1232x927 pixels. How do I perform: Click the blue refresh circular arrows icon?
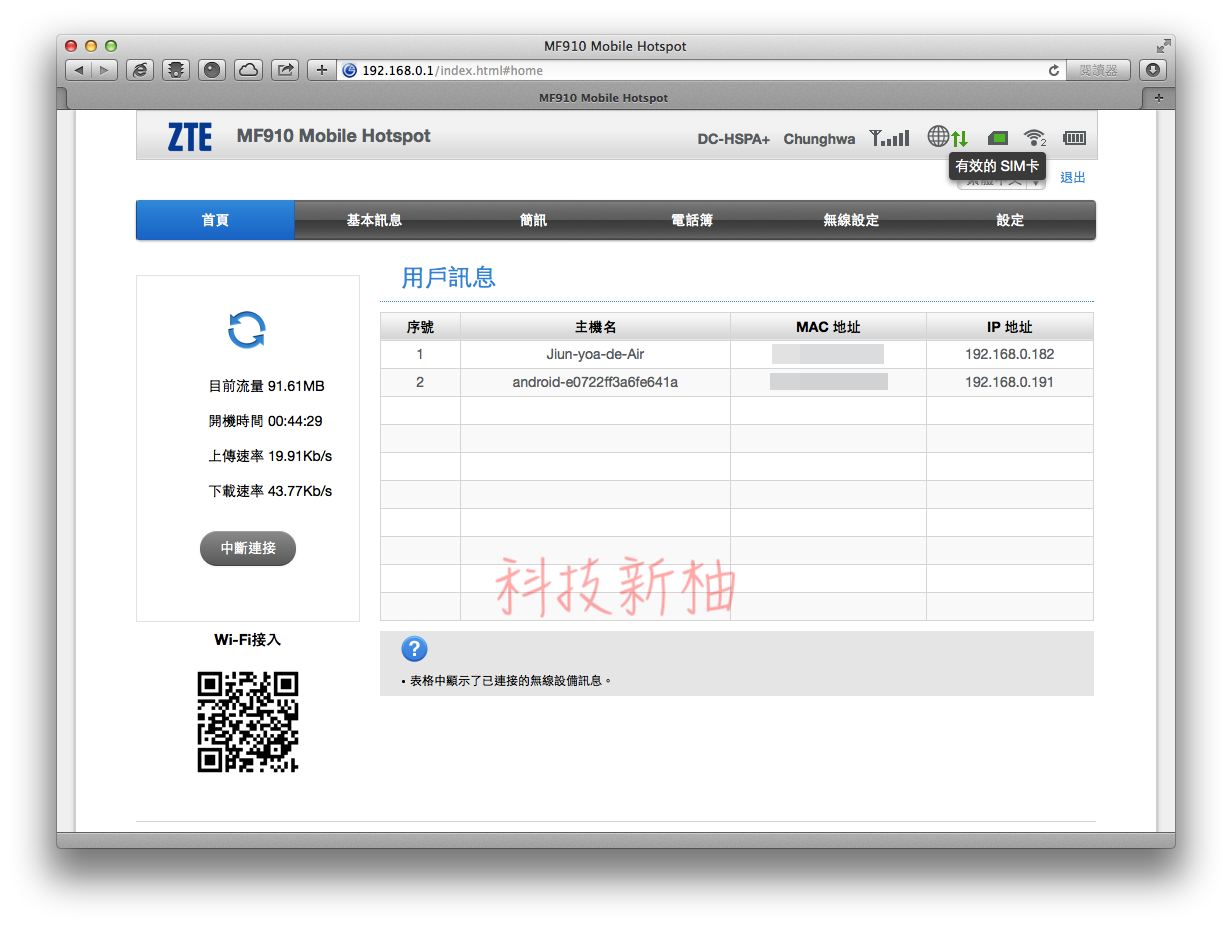tap(247, 329)
